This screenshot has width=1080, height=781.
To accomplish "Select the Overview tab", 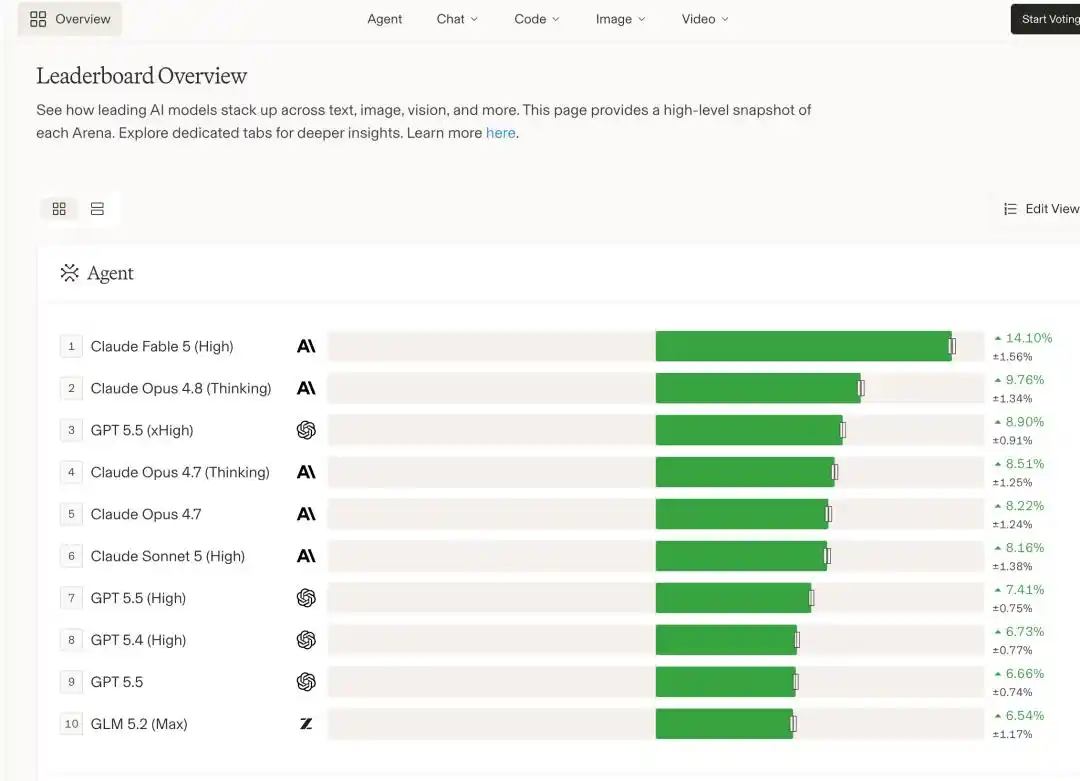I will point(70,19).
